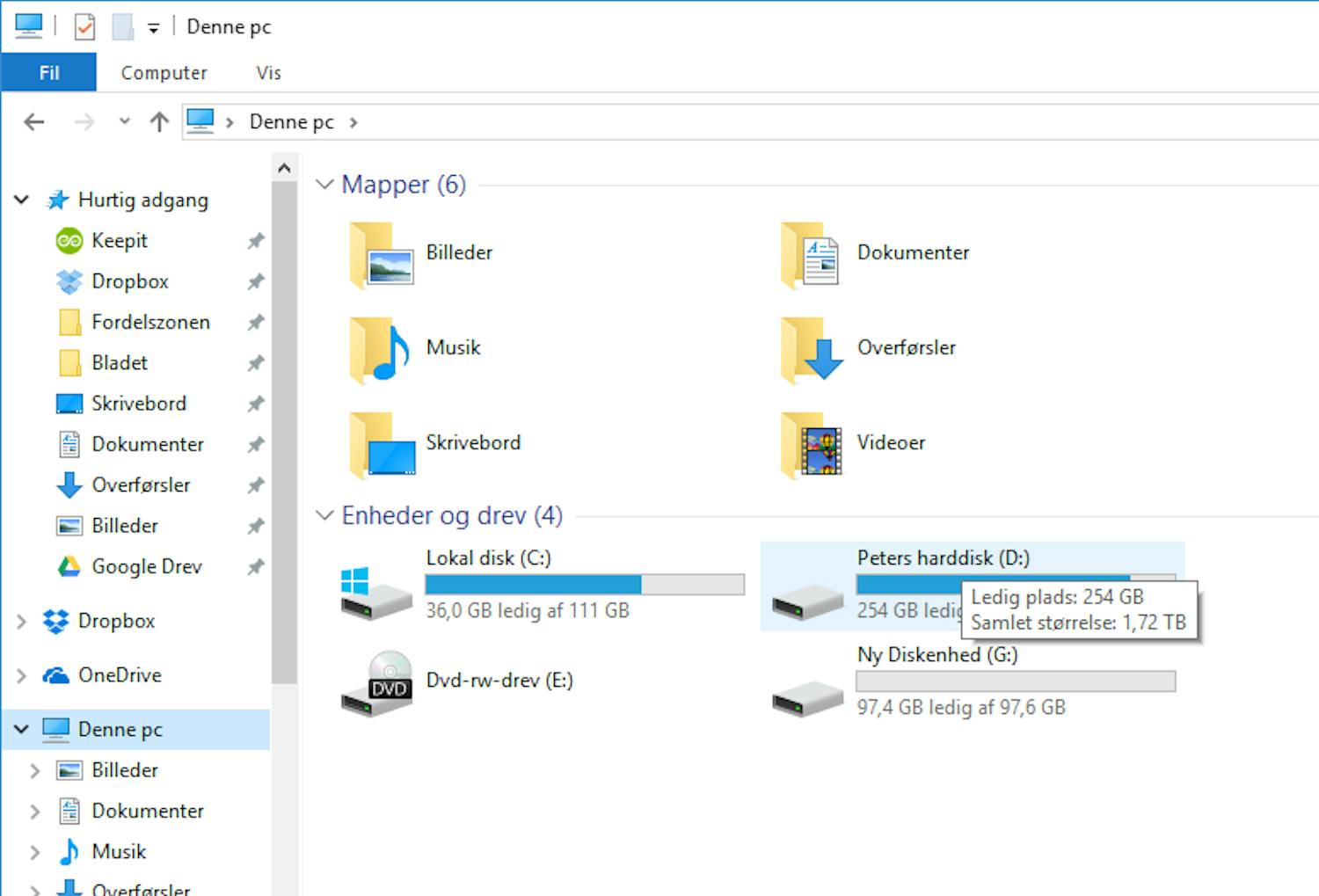Click the Properties quick access toolbar icon
The image size is (1319, 896).
point(84,27)
